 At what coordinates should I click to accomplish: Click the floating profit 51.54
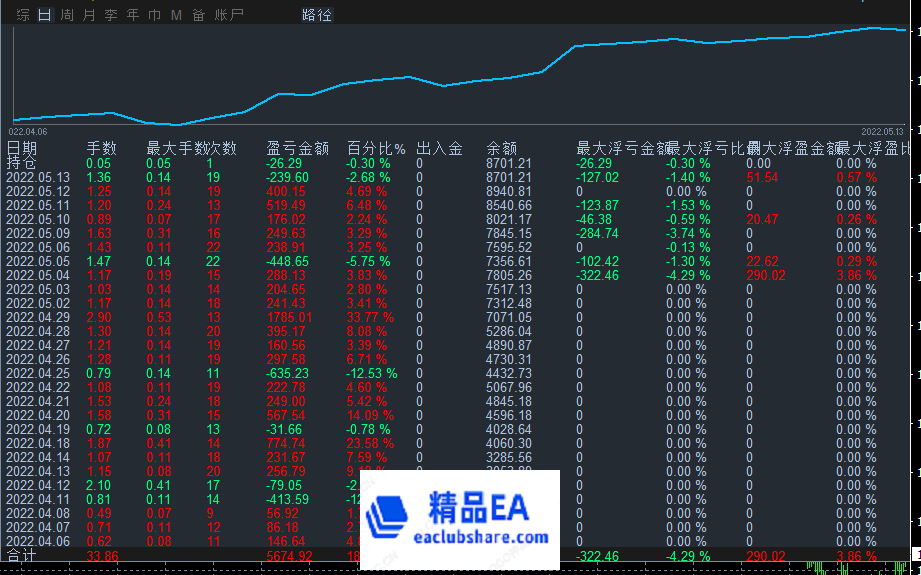[762, 177]
